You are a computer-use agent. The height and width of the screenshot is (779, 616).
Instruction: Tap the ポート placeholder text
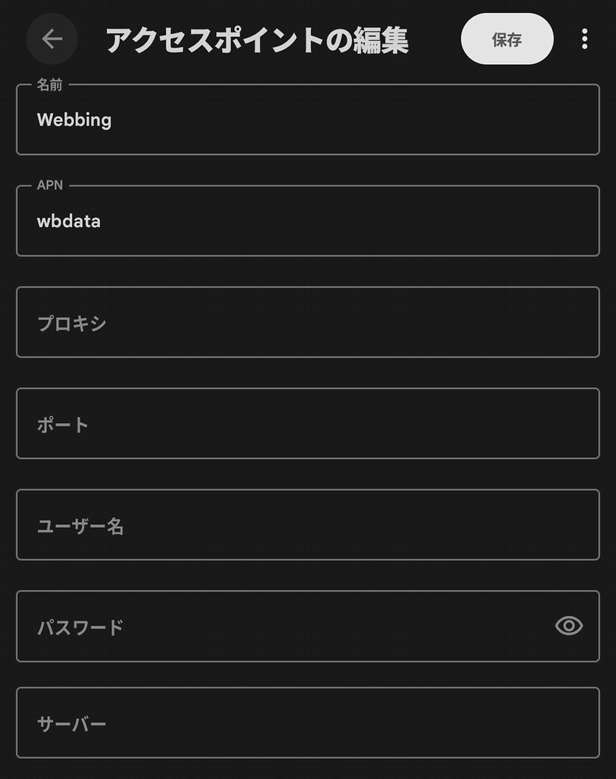63,424
